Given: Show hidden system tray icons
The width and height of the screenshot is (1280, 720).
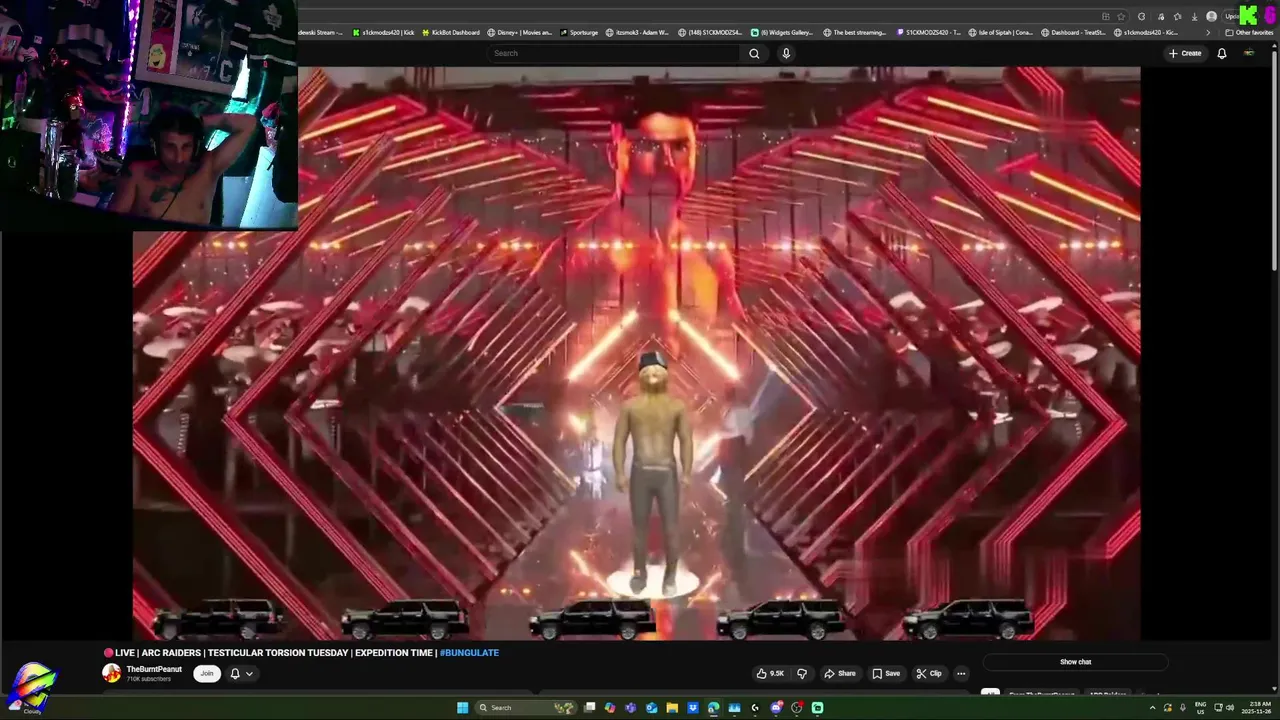Looking at the screenshot, I should coord(1153,708).
